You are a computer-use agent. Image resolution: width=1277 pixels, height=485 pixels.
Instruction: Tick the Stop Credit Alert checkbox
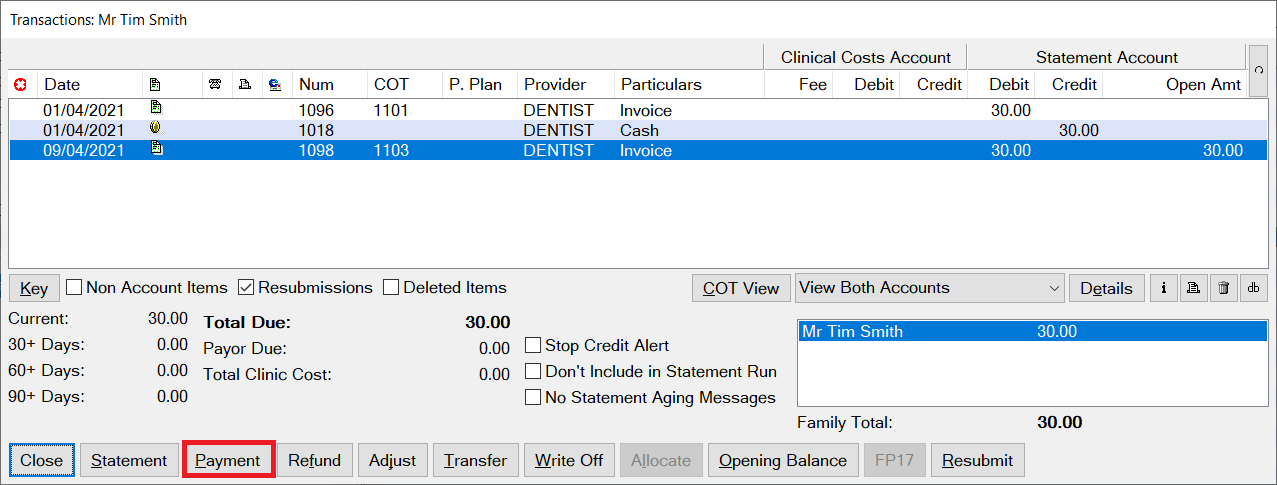click(533, 345)
